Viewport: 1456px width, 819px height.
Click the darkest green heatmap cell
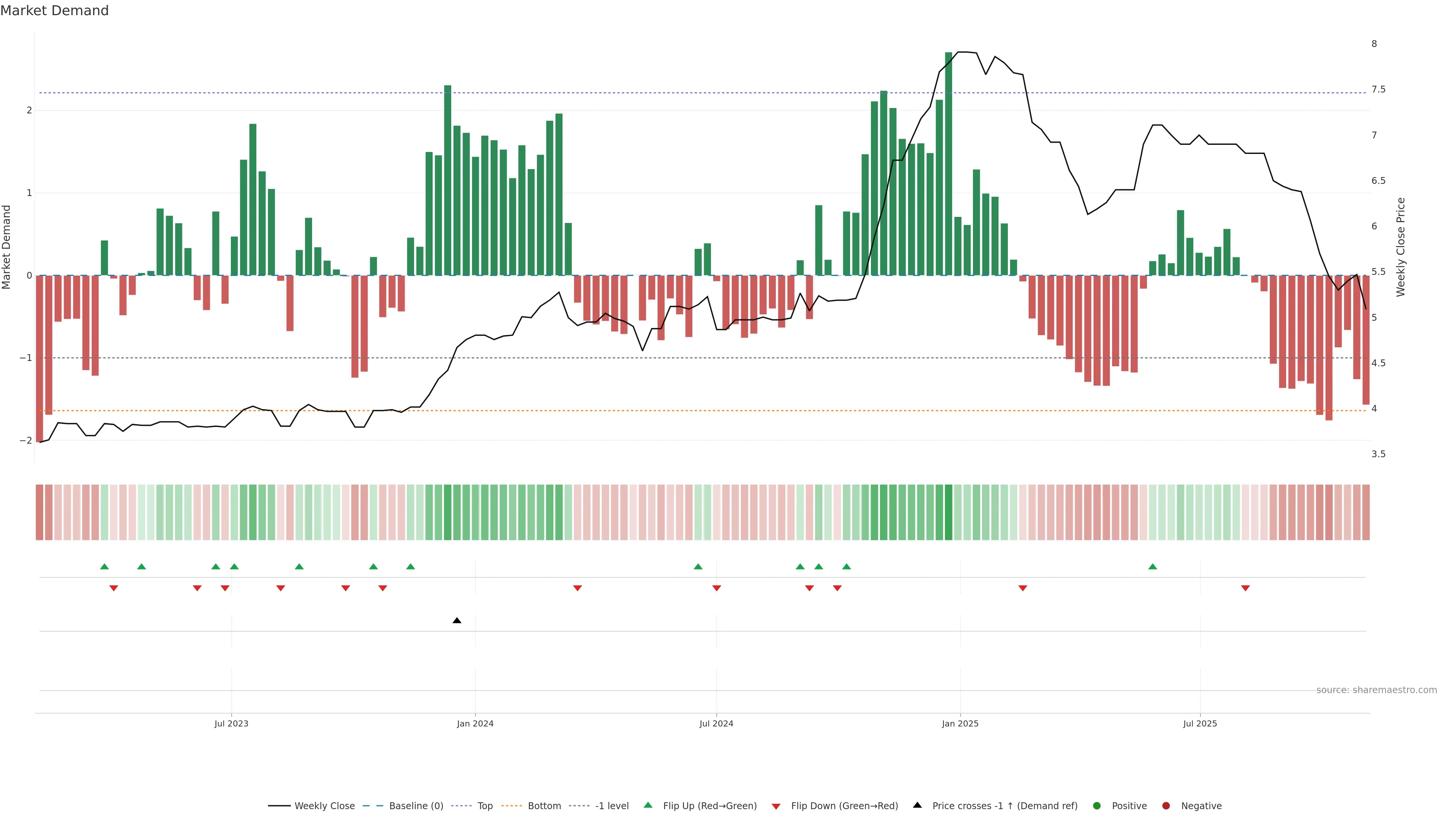coord(948,512)
